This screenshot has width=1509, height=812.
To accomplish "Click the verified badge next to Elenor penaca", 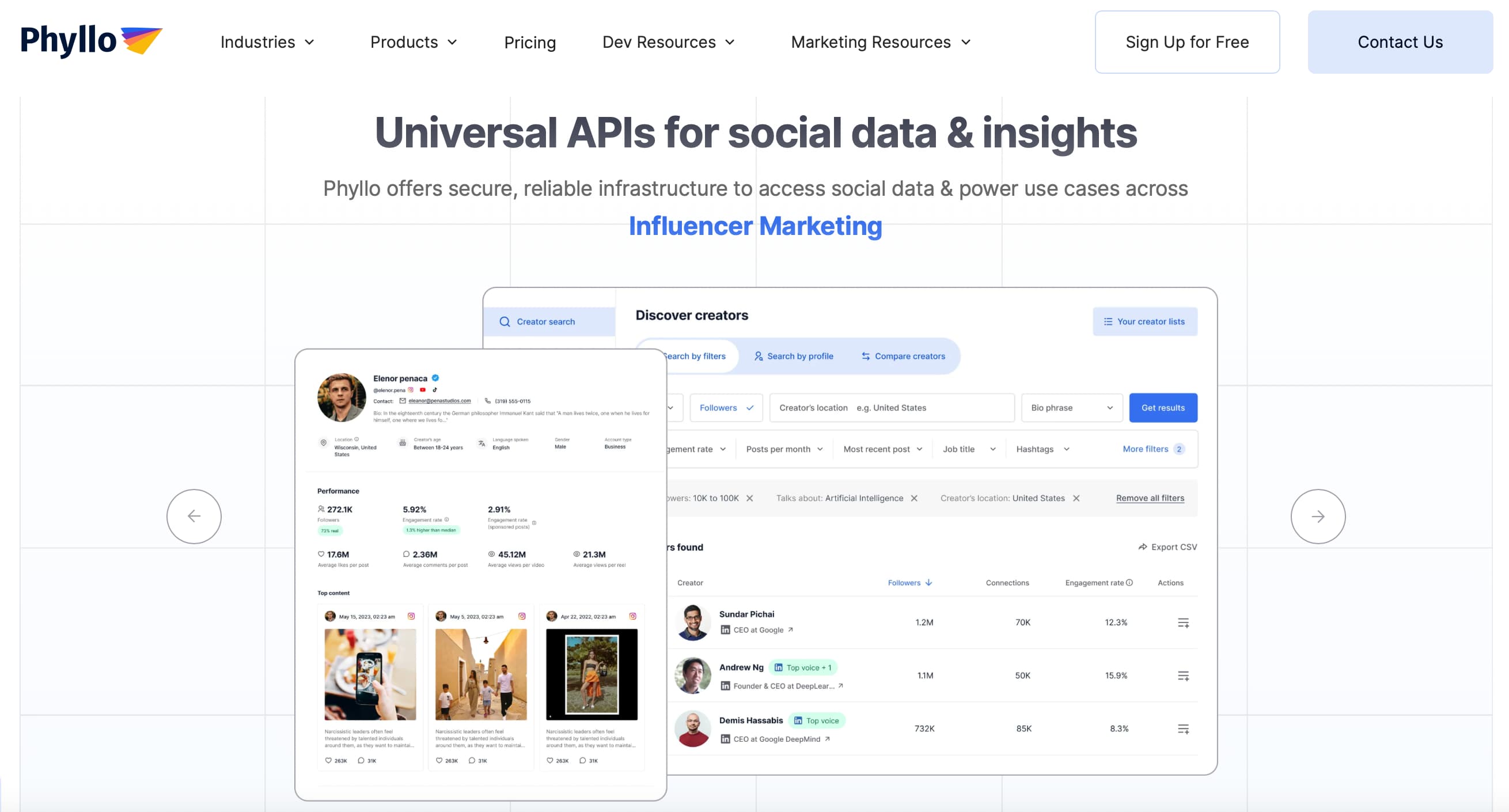I will pos(435,378).
